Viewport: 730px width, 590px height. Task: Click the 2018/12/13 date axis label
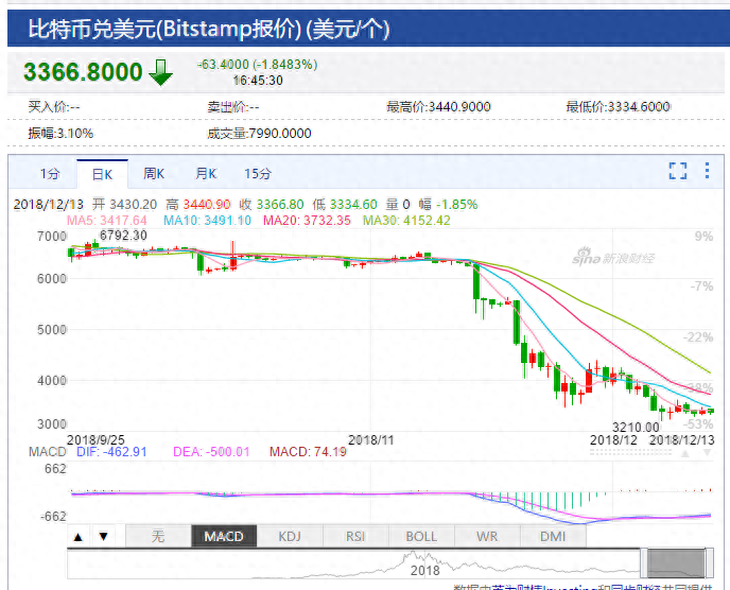(682, 440)
